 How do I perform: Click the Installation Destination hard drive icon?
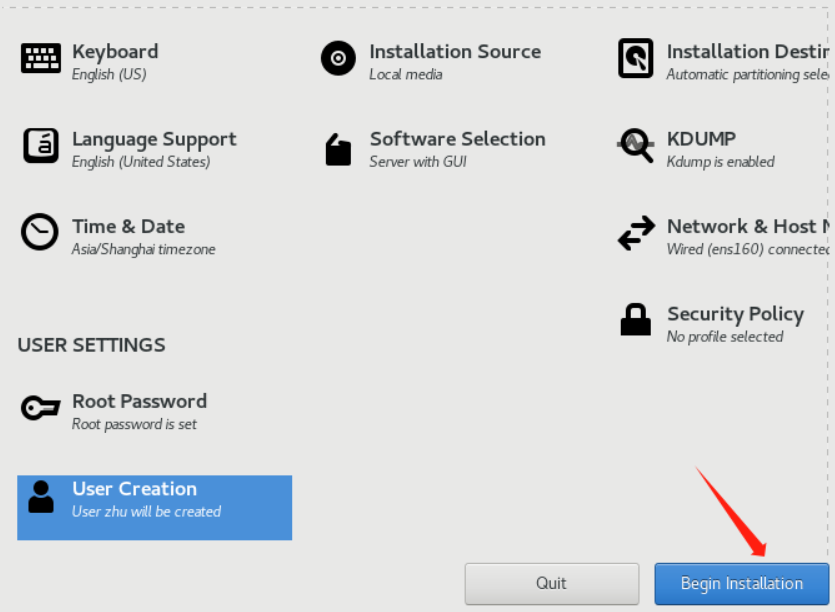tap(636, 59)
